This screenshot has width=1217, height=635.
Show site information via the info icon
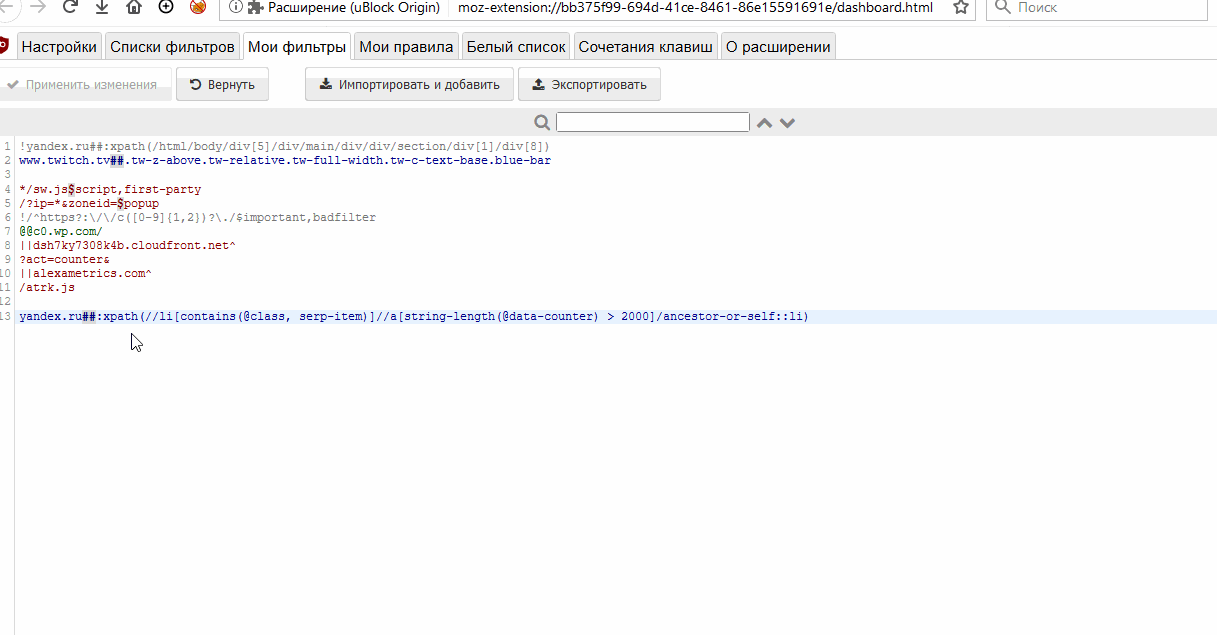236,7
